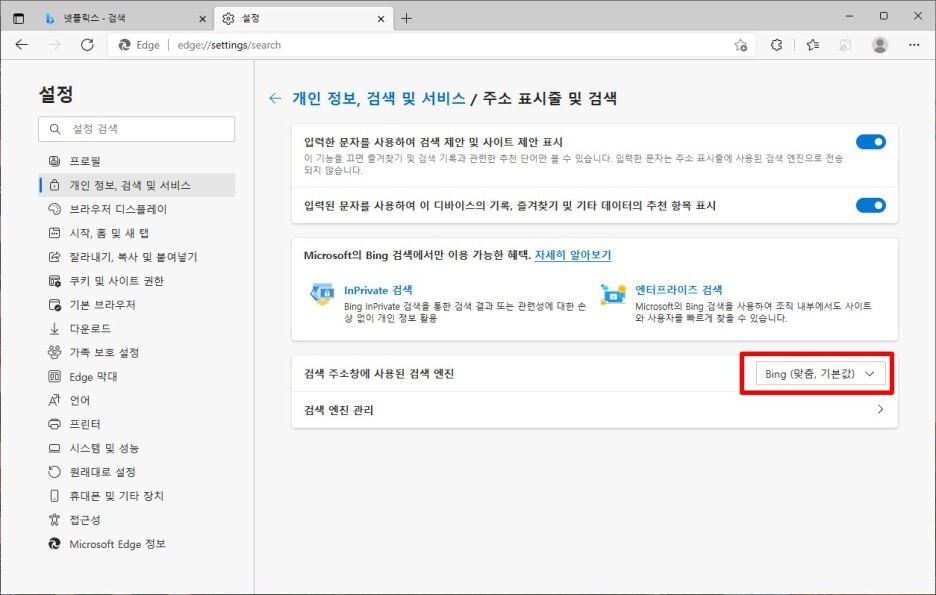Open the Favorites list icon
This screenshot has height=595, width=936.
pos(812,45)
